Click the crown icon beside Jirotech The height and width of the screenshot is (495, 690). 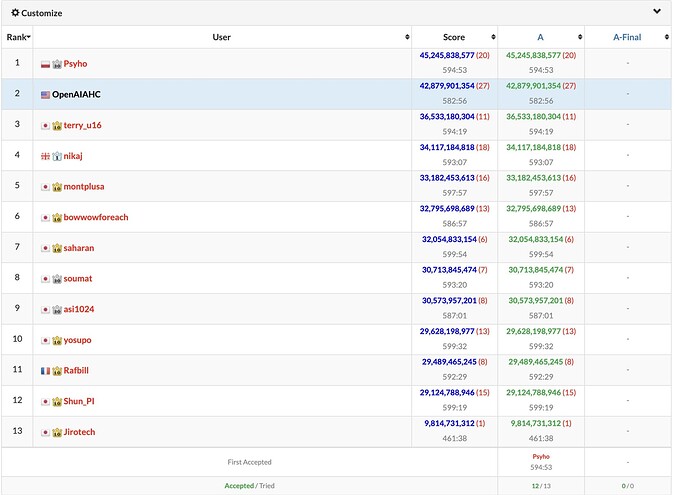pos(57,433)
